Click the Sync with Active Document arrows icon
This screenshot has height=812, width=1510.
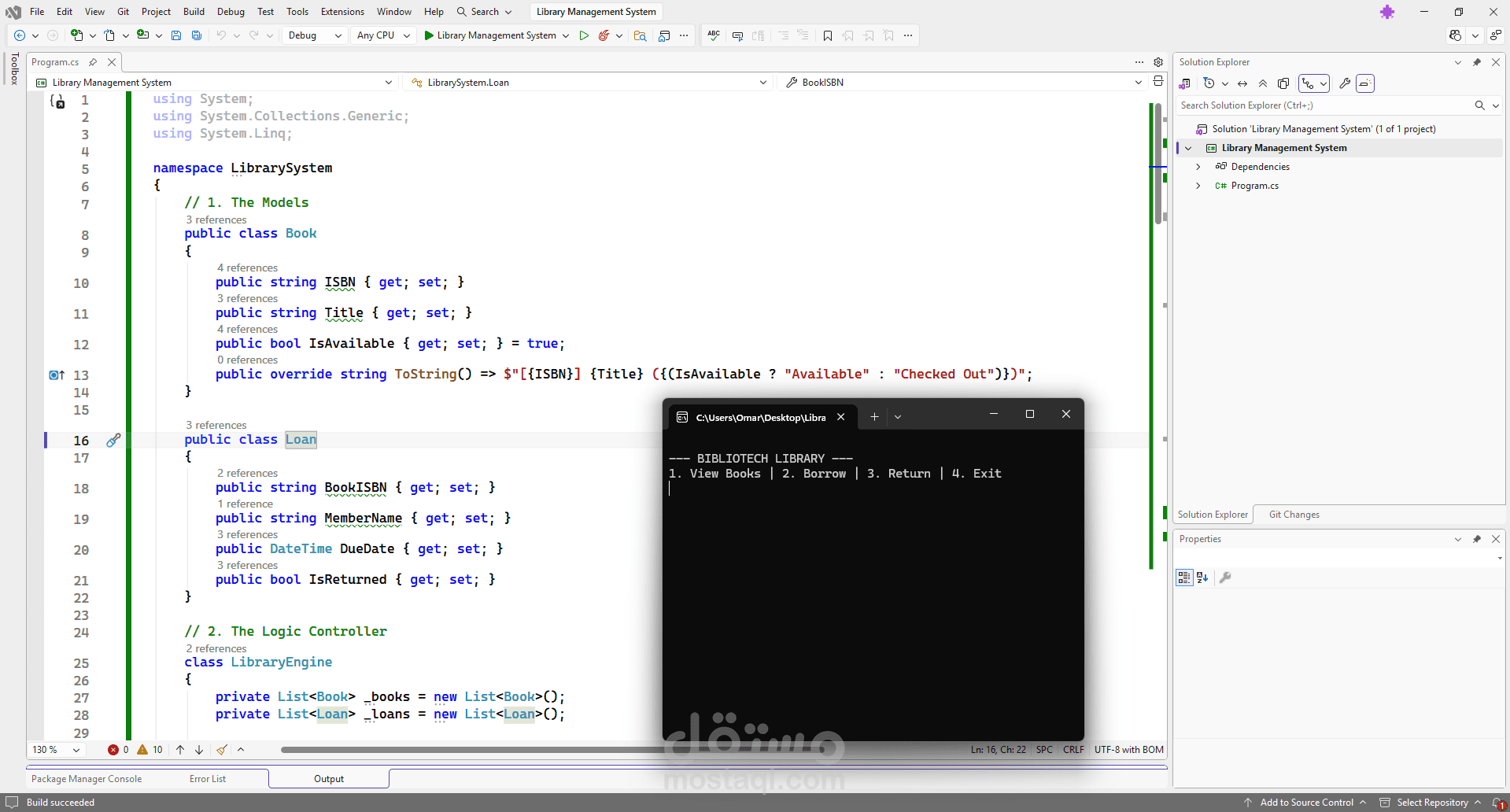(1242, 83)
